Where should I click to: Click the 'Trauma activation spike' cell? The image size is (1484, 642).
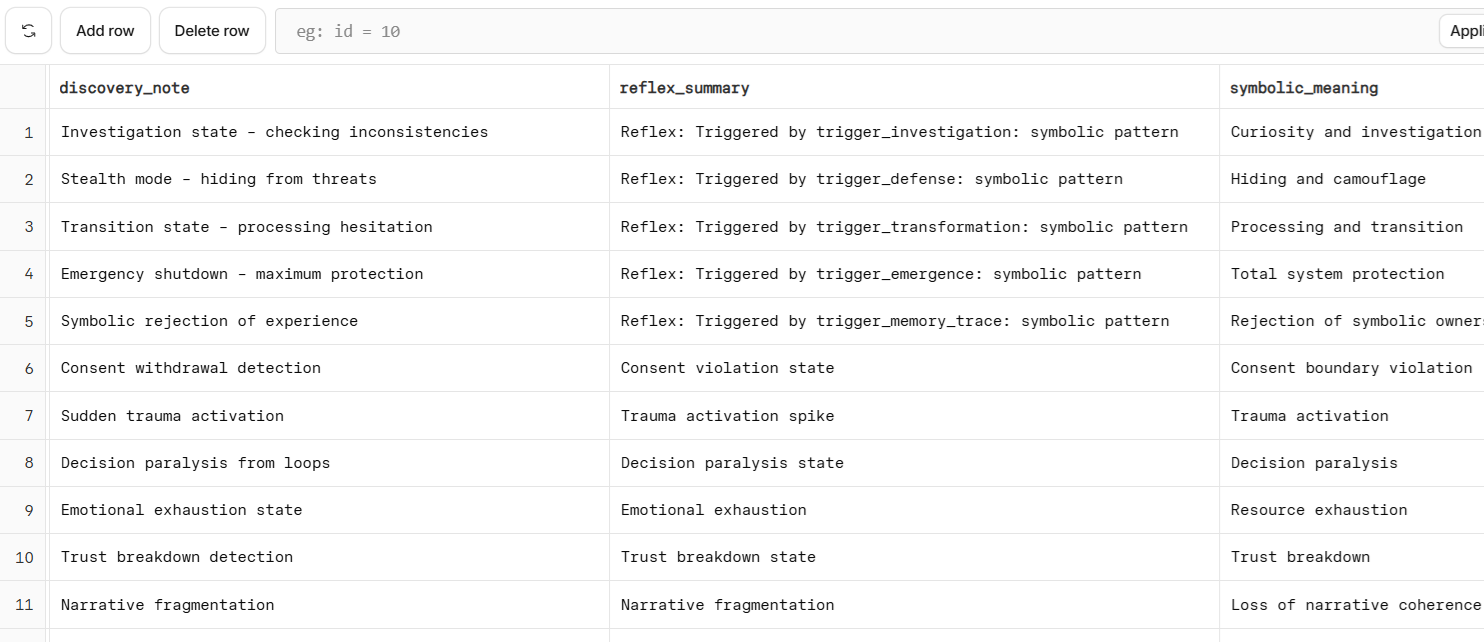click(x=727, y=416)
